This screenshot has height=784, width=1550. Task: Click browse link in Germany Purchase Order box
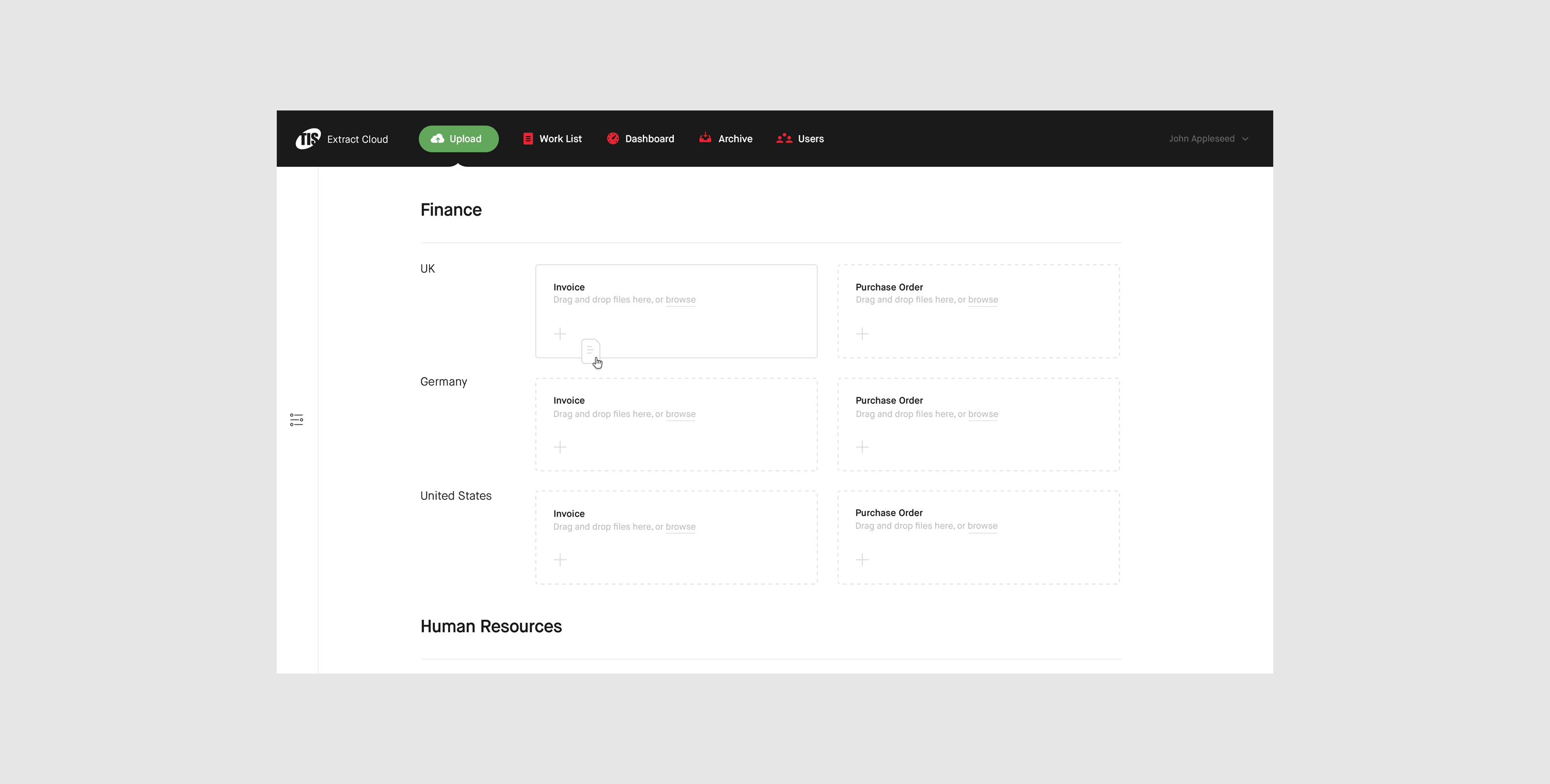983,414
